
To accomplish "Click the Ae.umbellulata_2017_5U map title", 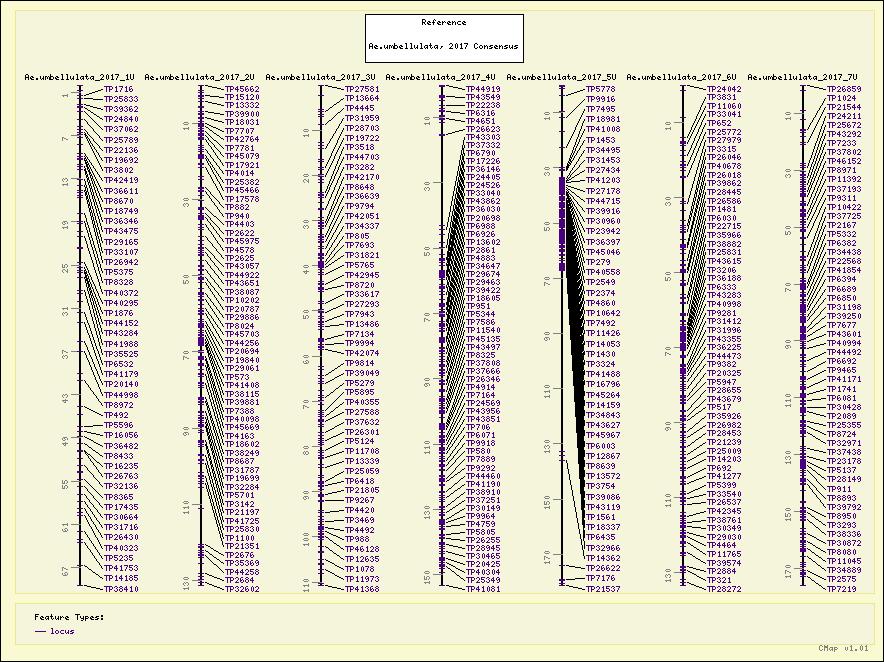I will 562,77.
